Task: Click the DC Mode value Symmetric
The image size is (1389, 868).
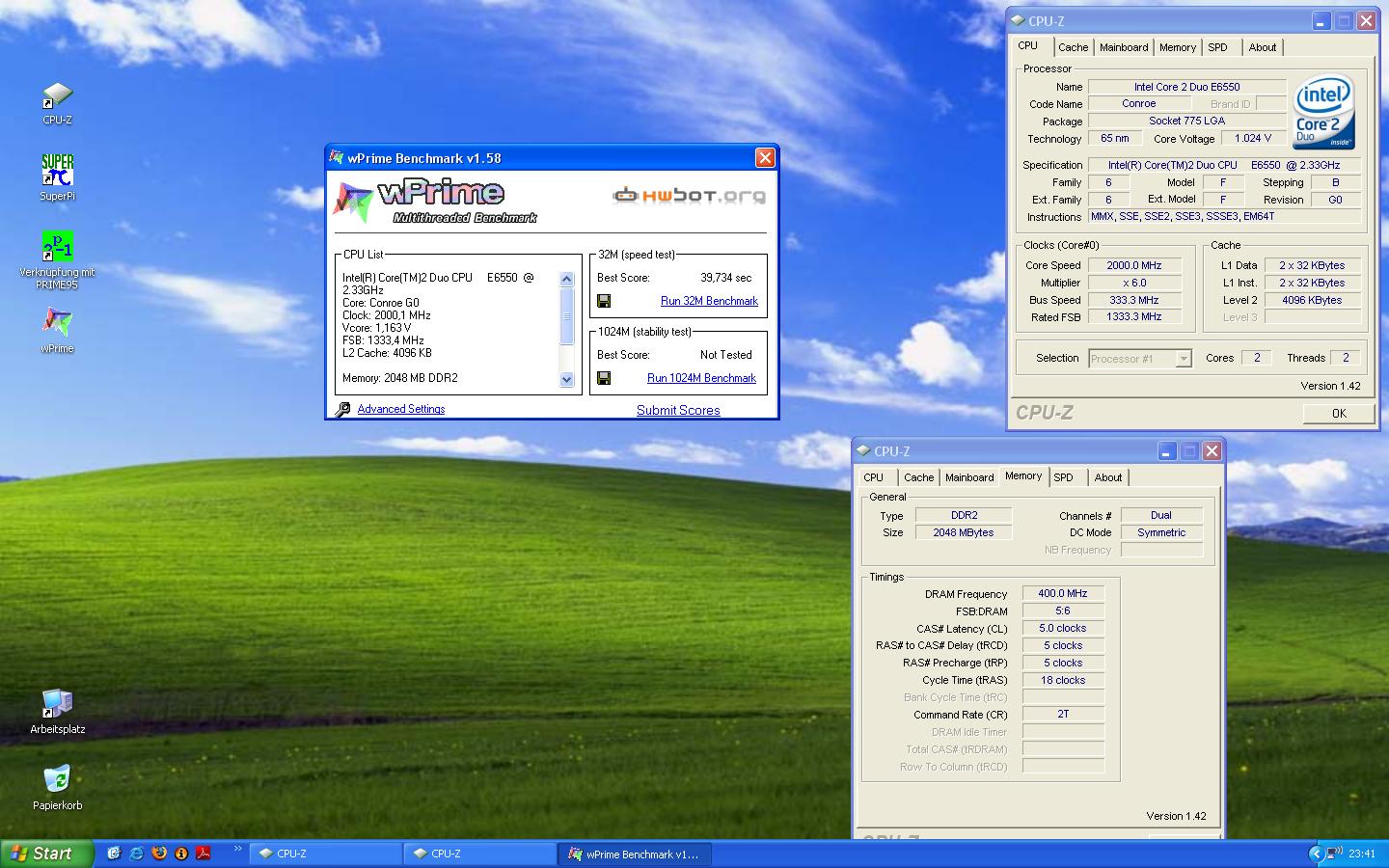Action: (1161, 532)
